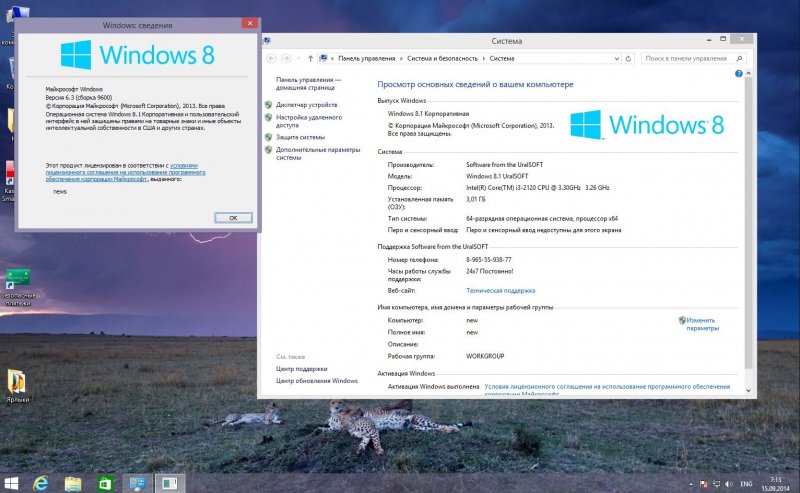Switch the ENG input language indicator
The image size is (800, 493).
746,483
